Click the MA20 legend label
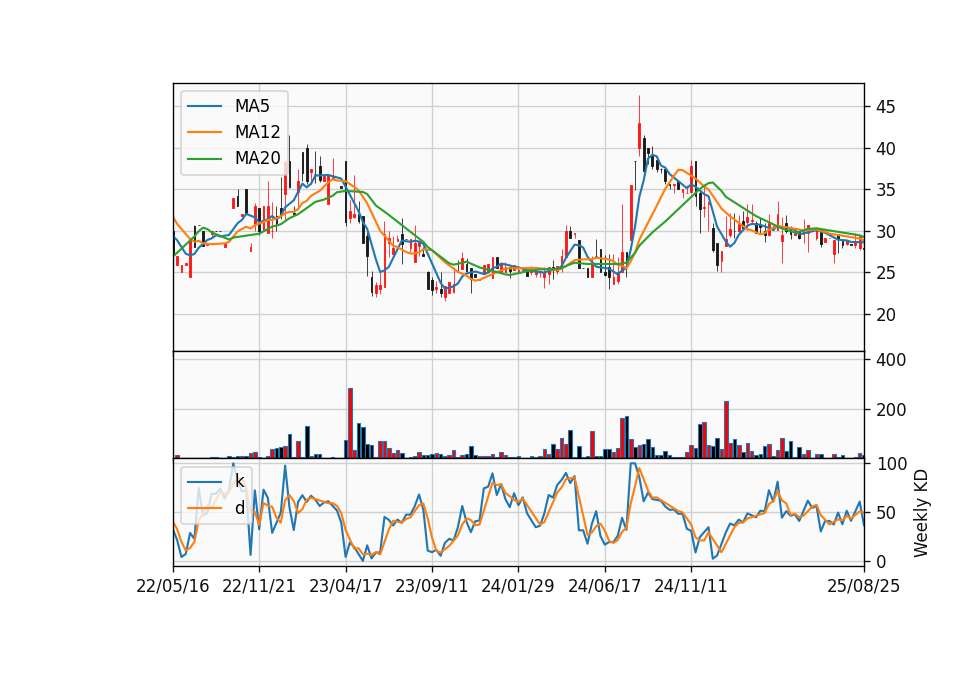The height and width of the screenshot is (690, 960). (x=257, y=158)
